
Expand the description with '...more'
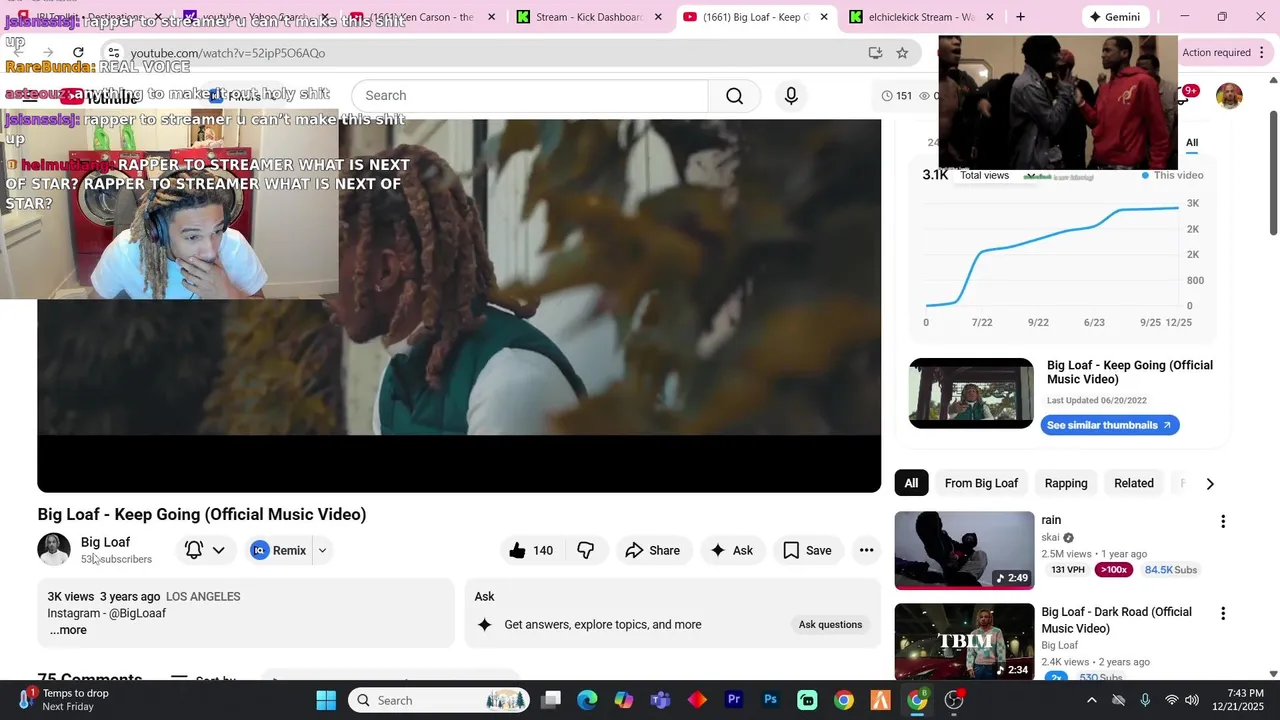(68, 630)
